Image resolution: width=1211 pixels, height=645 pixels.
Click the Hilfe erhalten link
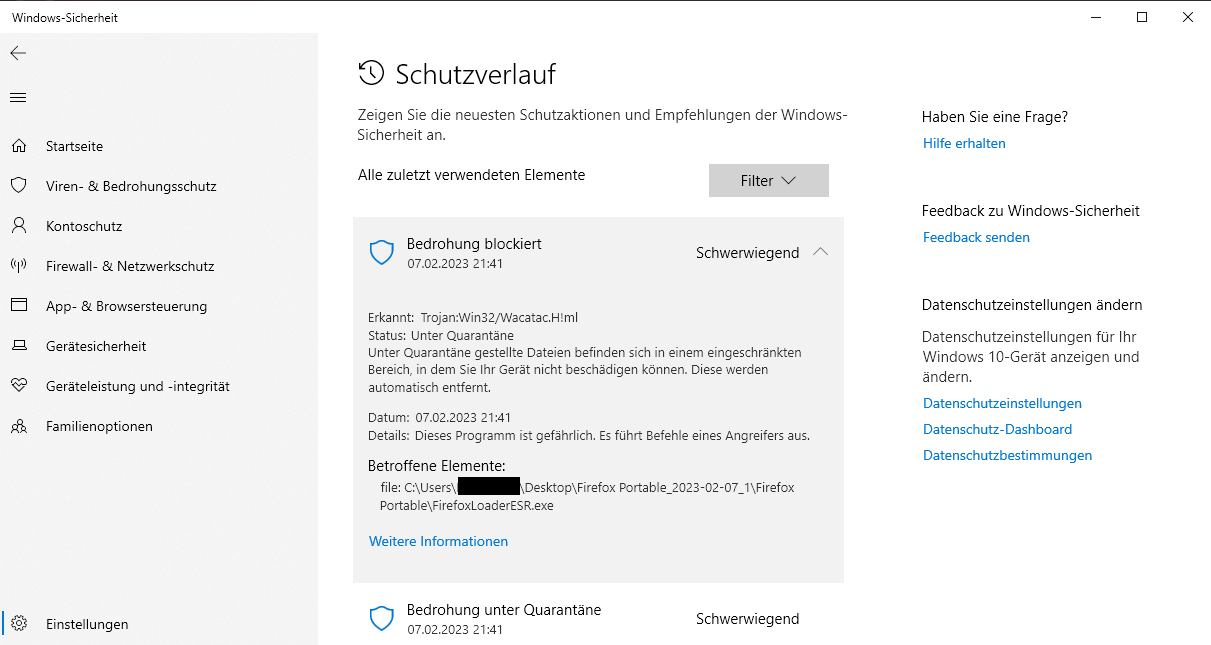click(x=964, y=143)
